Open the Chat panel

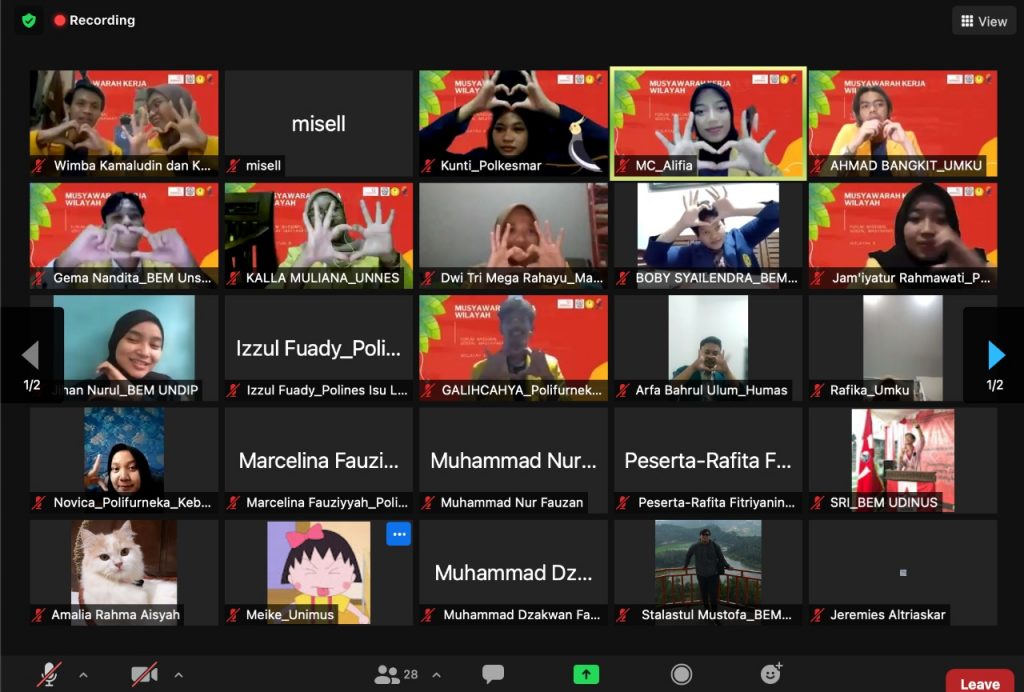(493, 675)
